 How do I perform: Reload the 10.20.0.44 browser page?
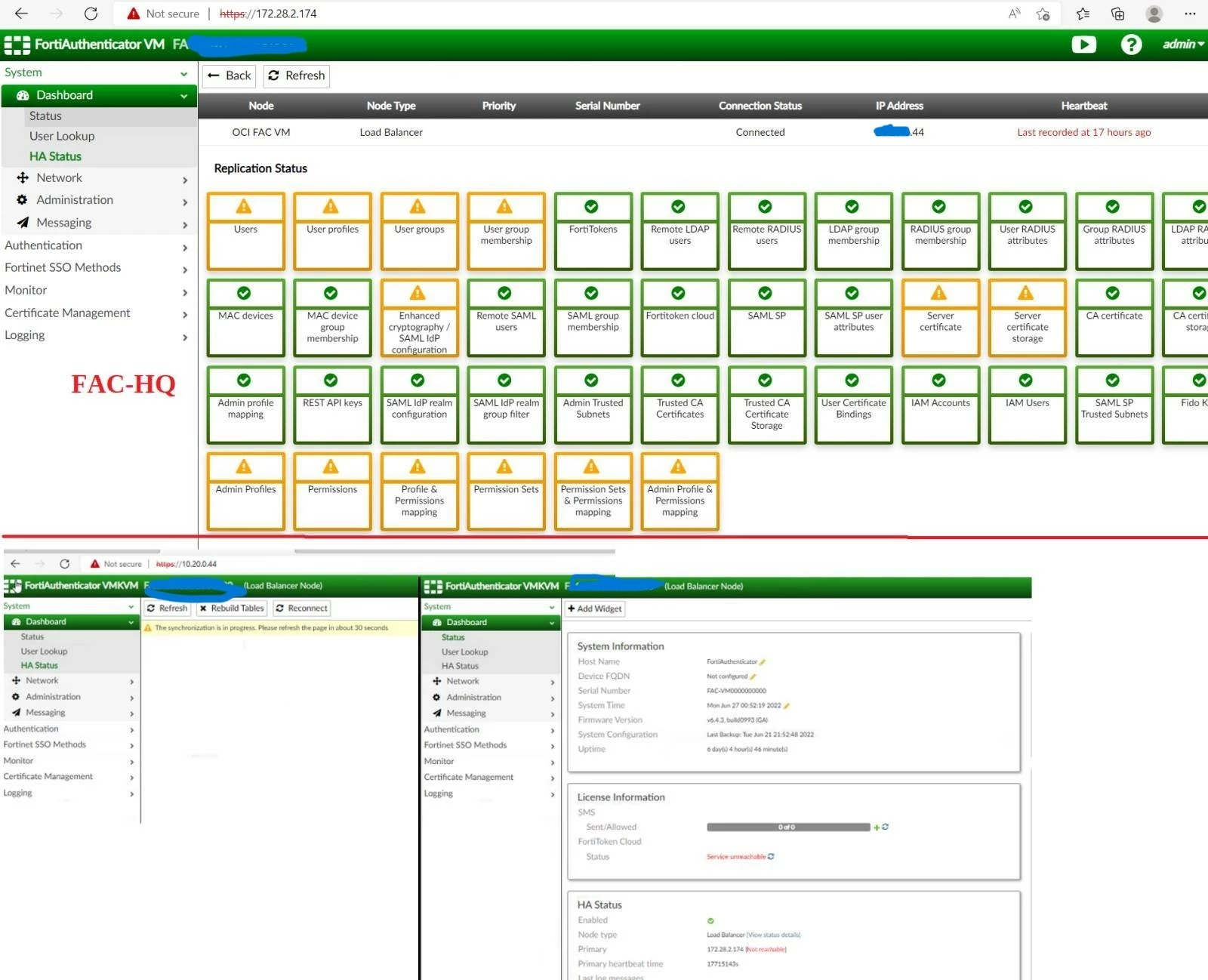pos(65,564)
